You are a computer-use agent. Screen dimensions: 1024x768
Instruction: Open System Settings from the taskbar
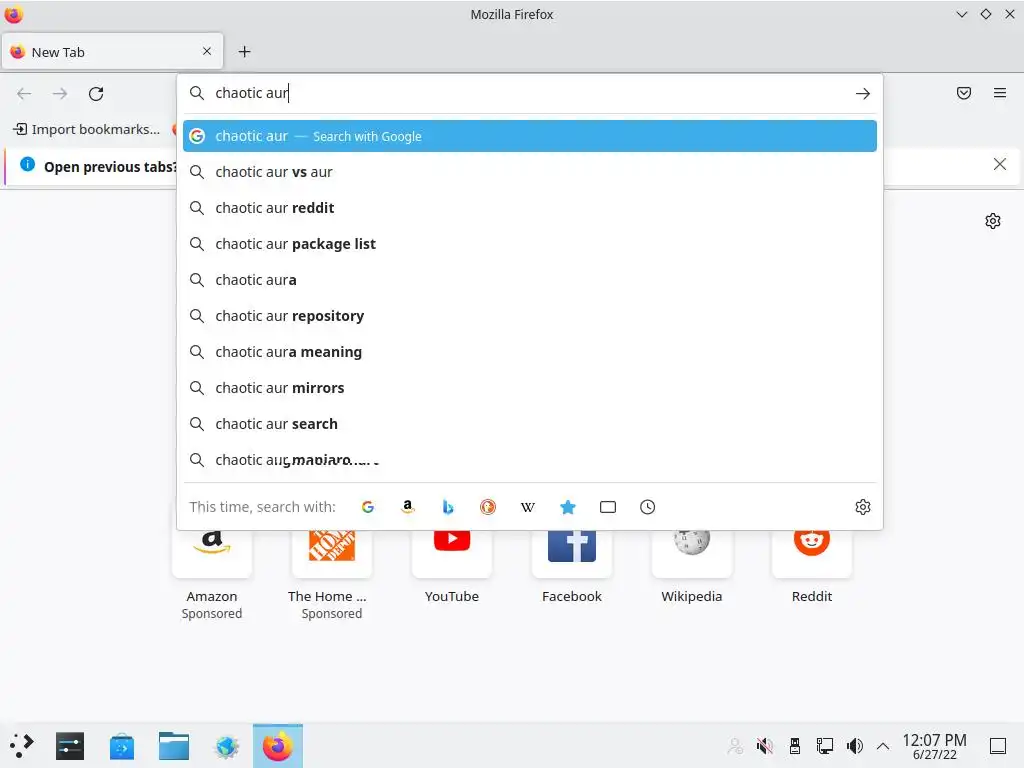coord(70,746)
